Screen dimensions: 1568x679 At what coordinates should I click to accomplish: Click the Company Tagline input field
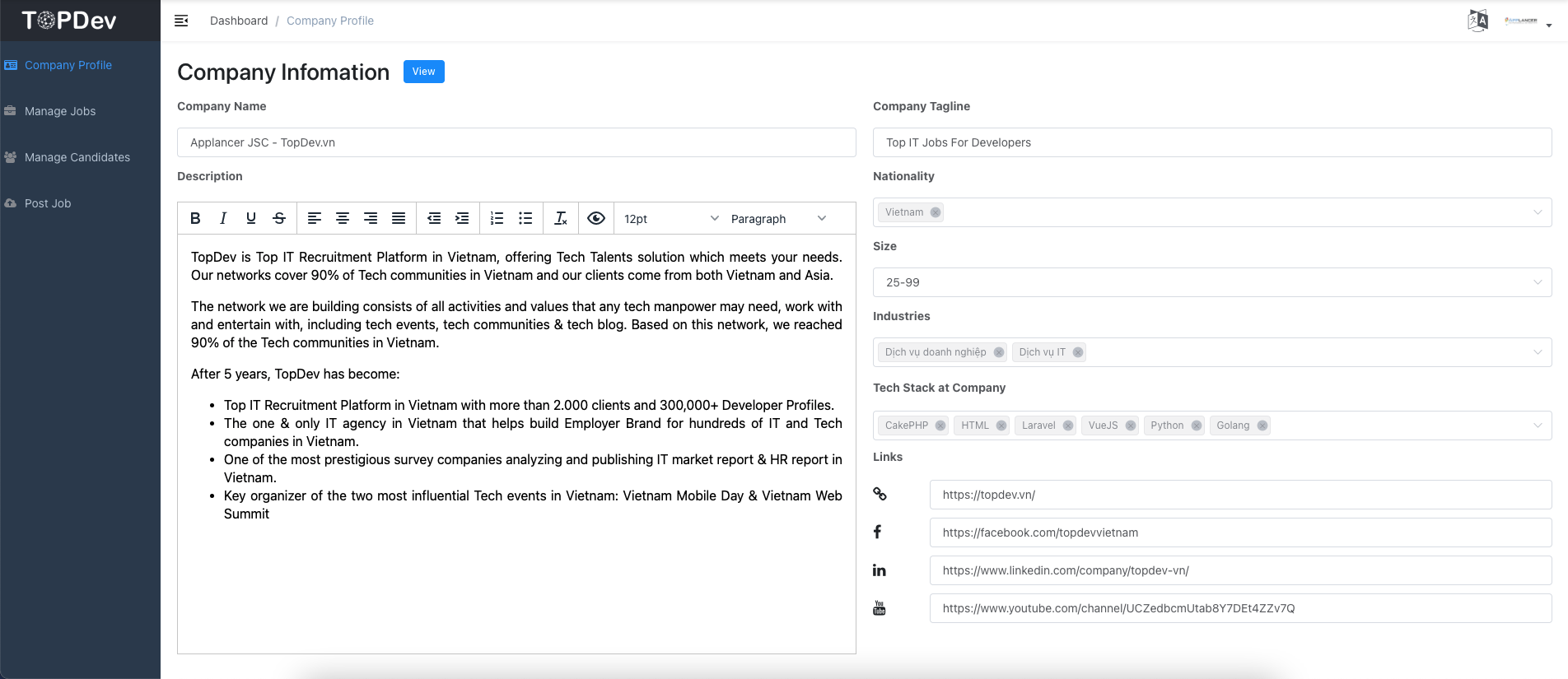tap(1211, 142)
